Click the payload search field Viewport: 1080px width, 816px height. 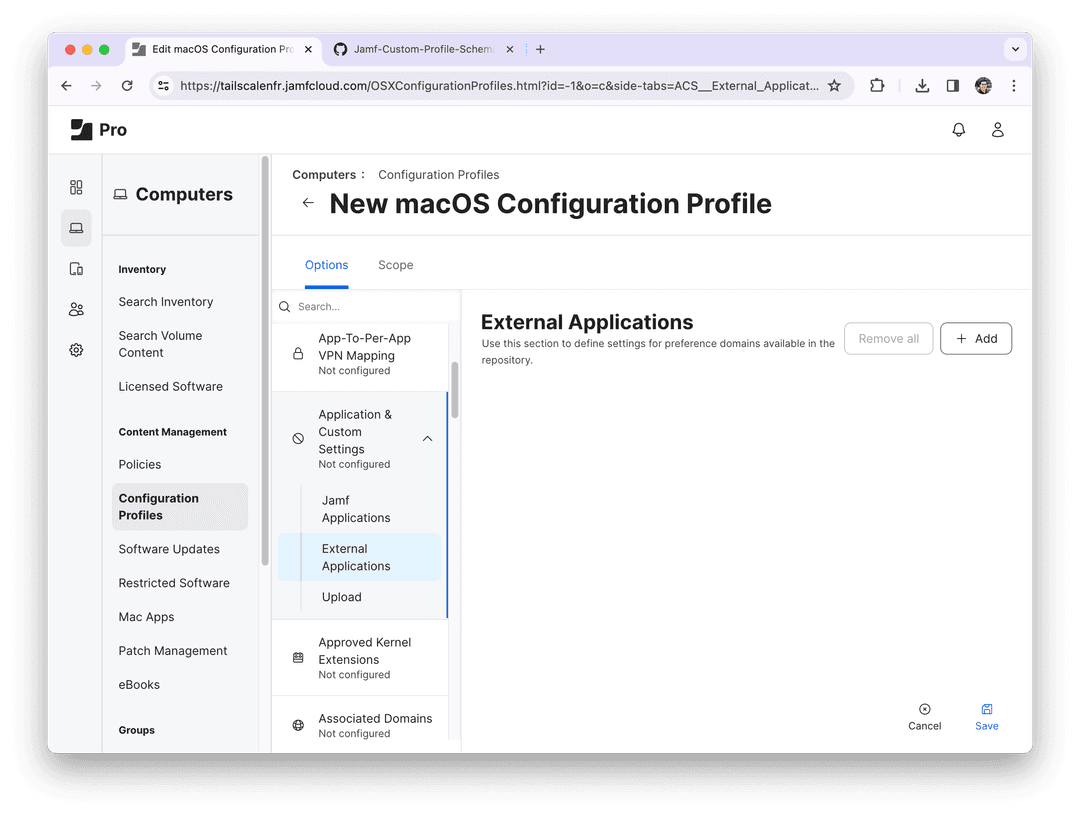365,307
